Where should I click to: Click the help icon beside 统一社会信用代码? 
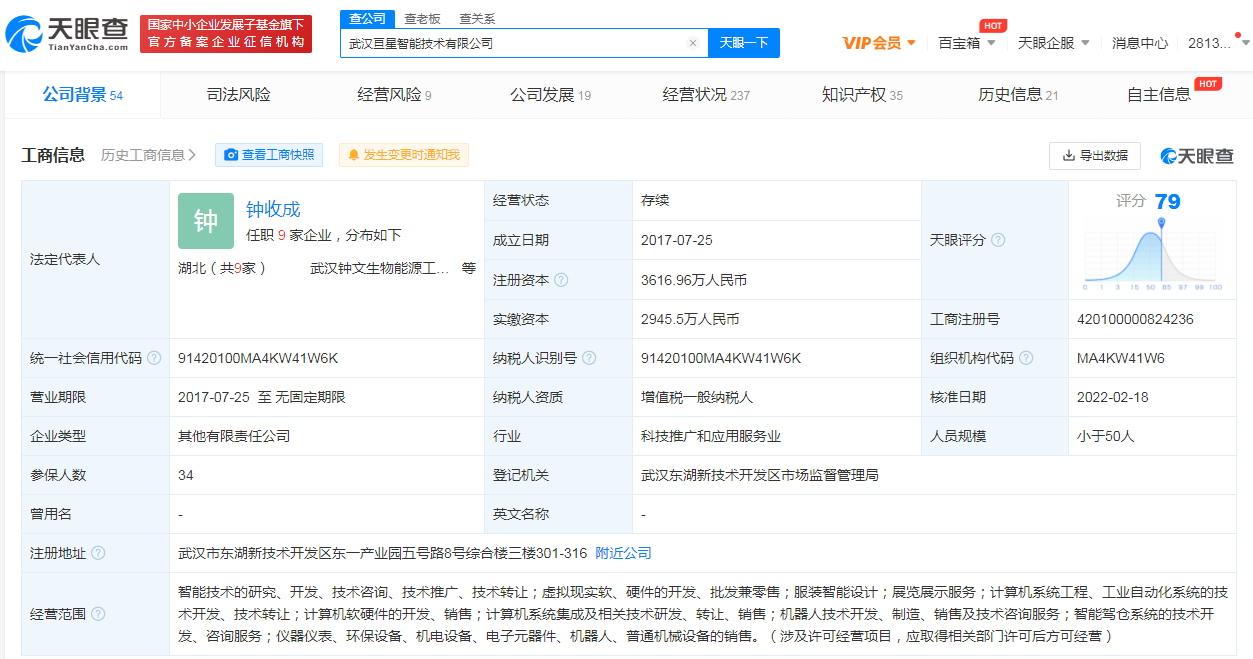[153, 358]
